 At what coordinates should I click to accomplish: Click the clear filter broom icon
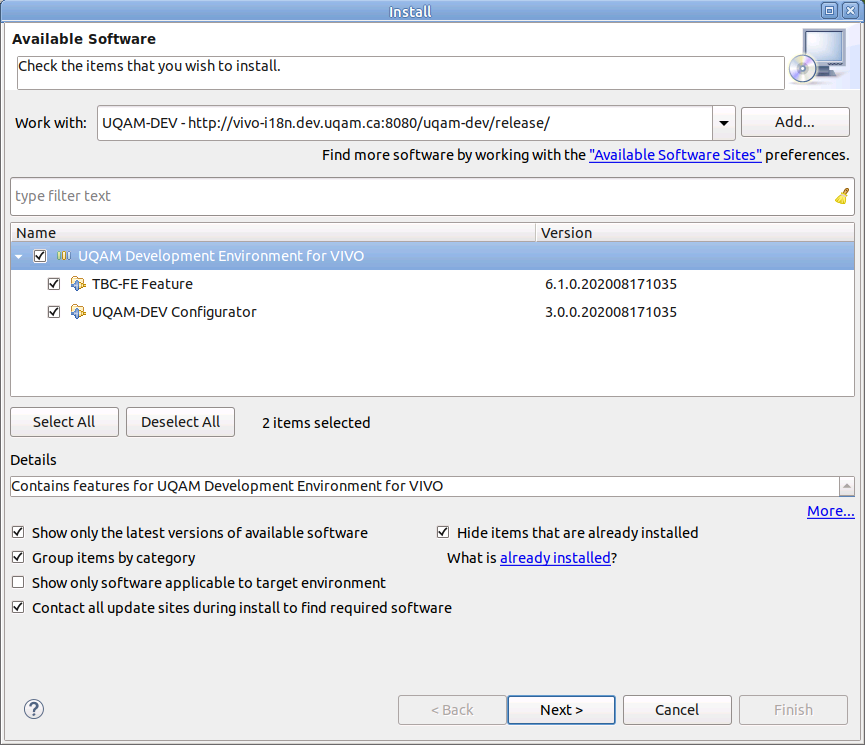[x=842, y=196]
